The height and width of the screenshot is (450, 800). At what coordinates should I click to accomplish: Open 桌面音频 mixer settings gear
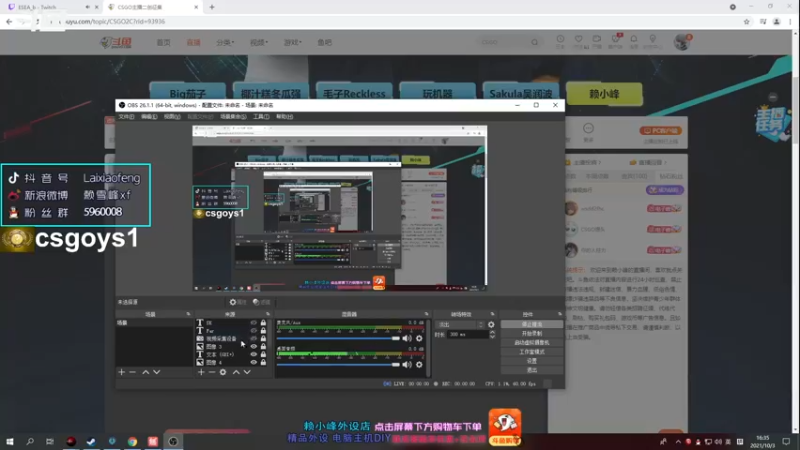(419, 365)
